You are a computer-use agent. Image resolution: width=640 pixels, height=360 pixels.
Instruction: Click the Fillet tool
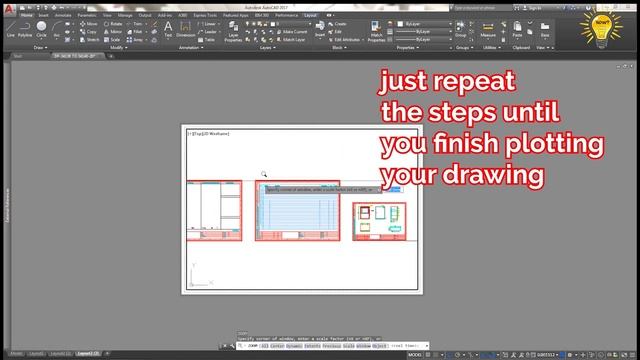click(x=135, y=32)
